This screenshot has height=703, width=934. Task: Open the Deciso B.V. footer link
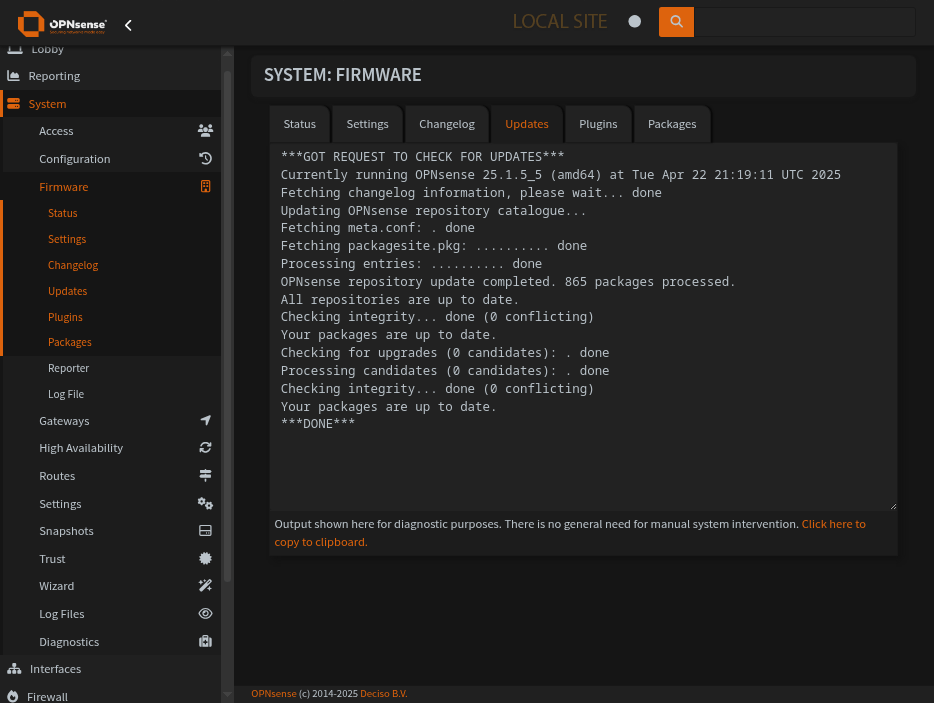click(384, 693)
